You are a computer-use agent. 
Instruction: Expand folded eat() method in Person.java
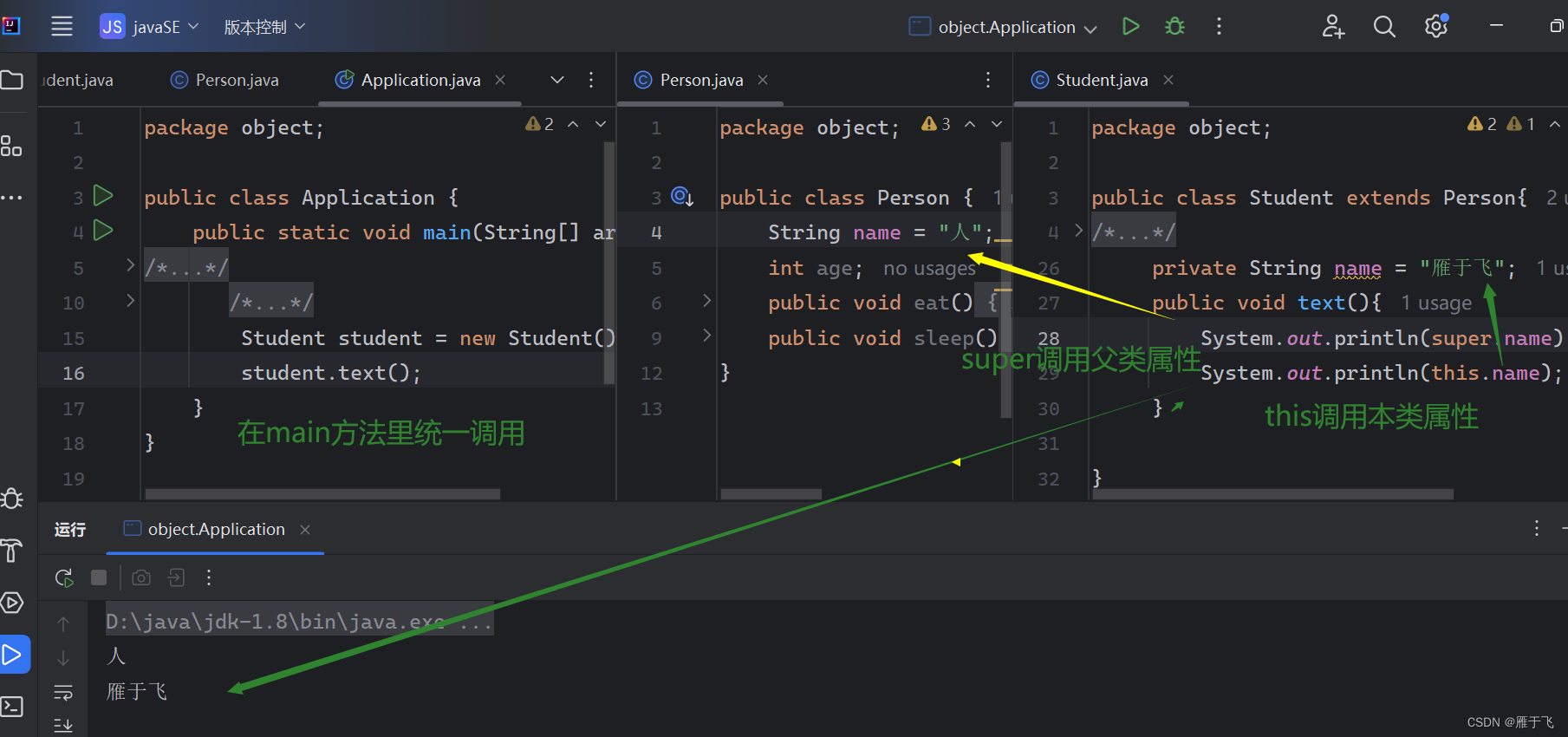(x=706, y=300)
